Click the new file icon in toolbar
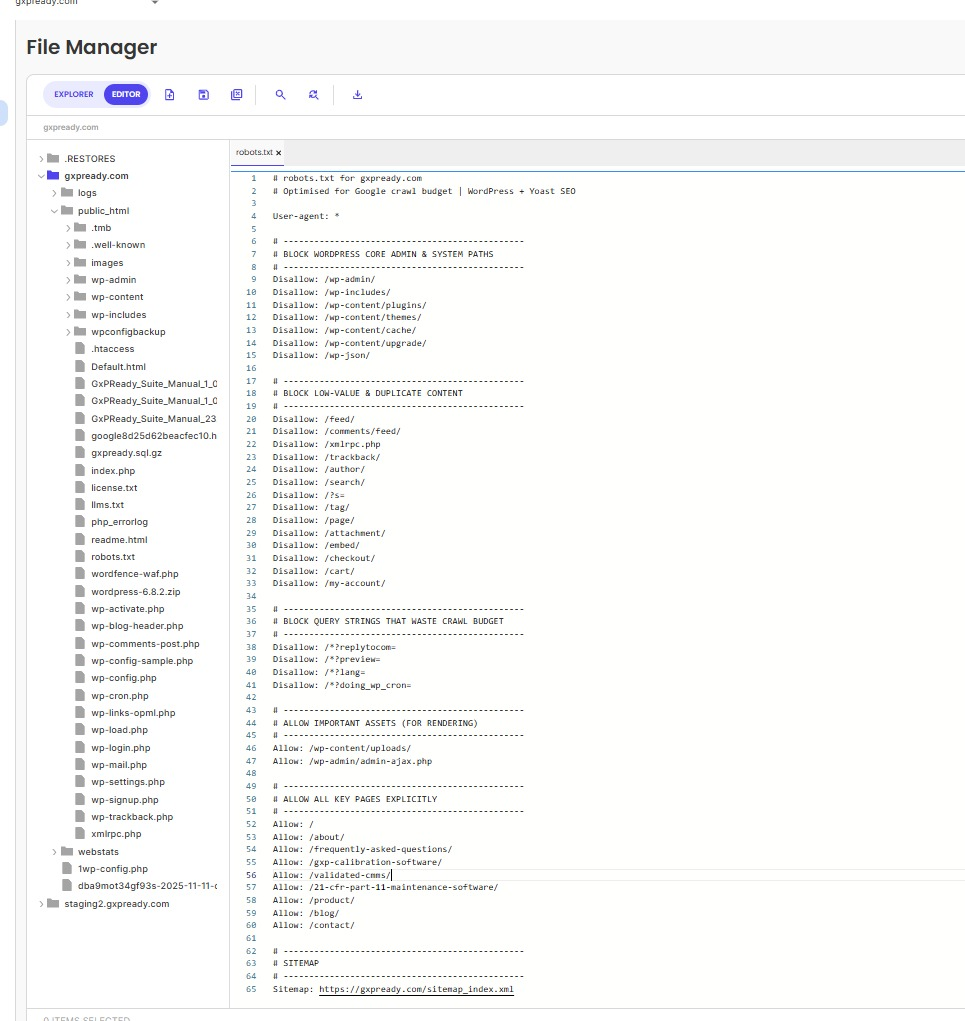This screenshot has width=965, height=1021. tap(170, 95)
